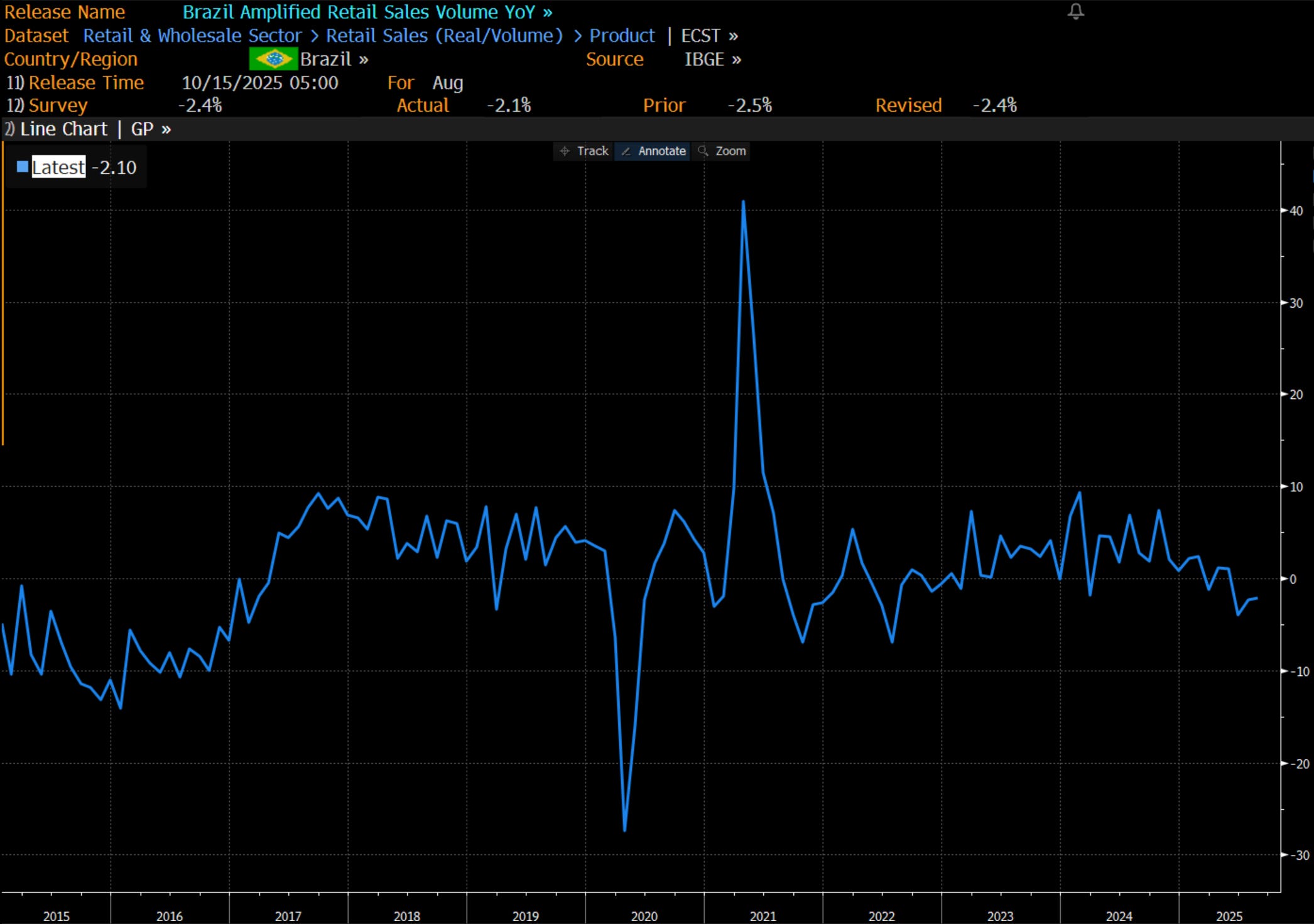1314x924 pixels.
Task: Click the Survey field label
Action: coord(58,106)
